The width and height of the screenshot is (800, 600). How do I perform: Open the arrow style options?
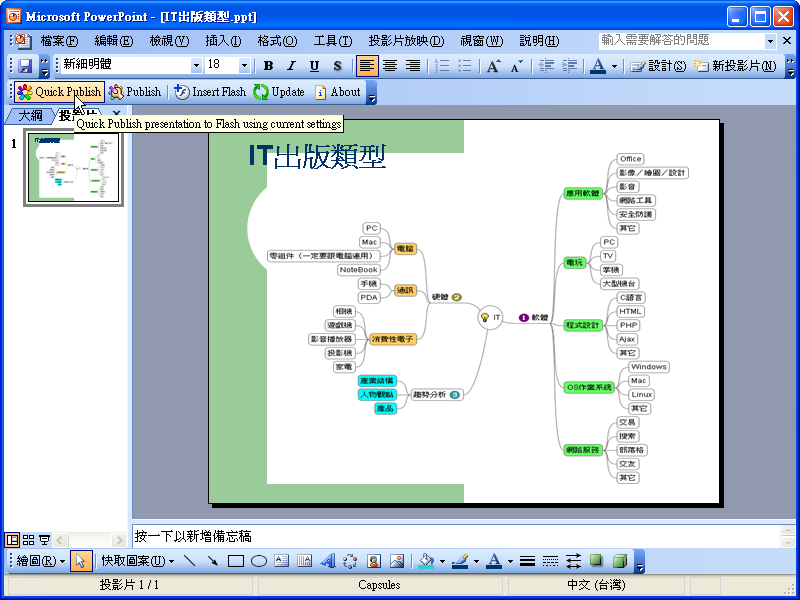[573, 561]
